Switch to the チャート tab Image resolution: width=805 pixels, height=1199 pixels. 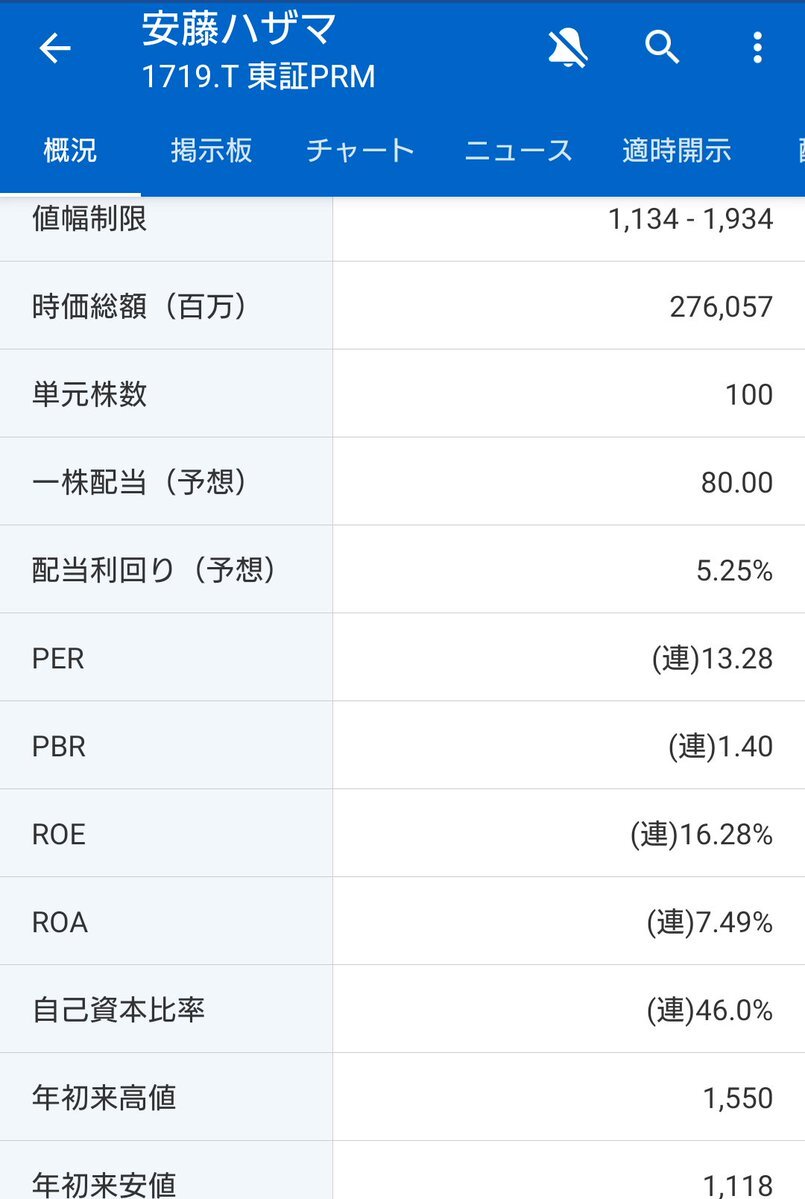pyautogui.click(x=360, y=150)
